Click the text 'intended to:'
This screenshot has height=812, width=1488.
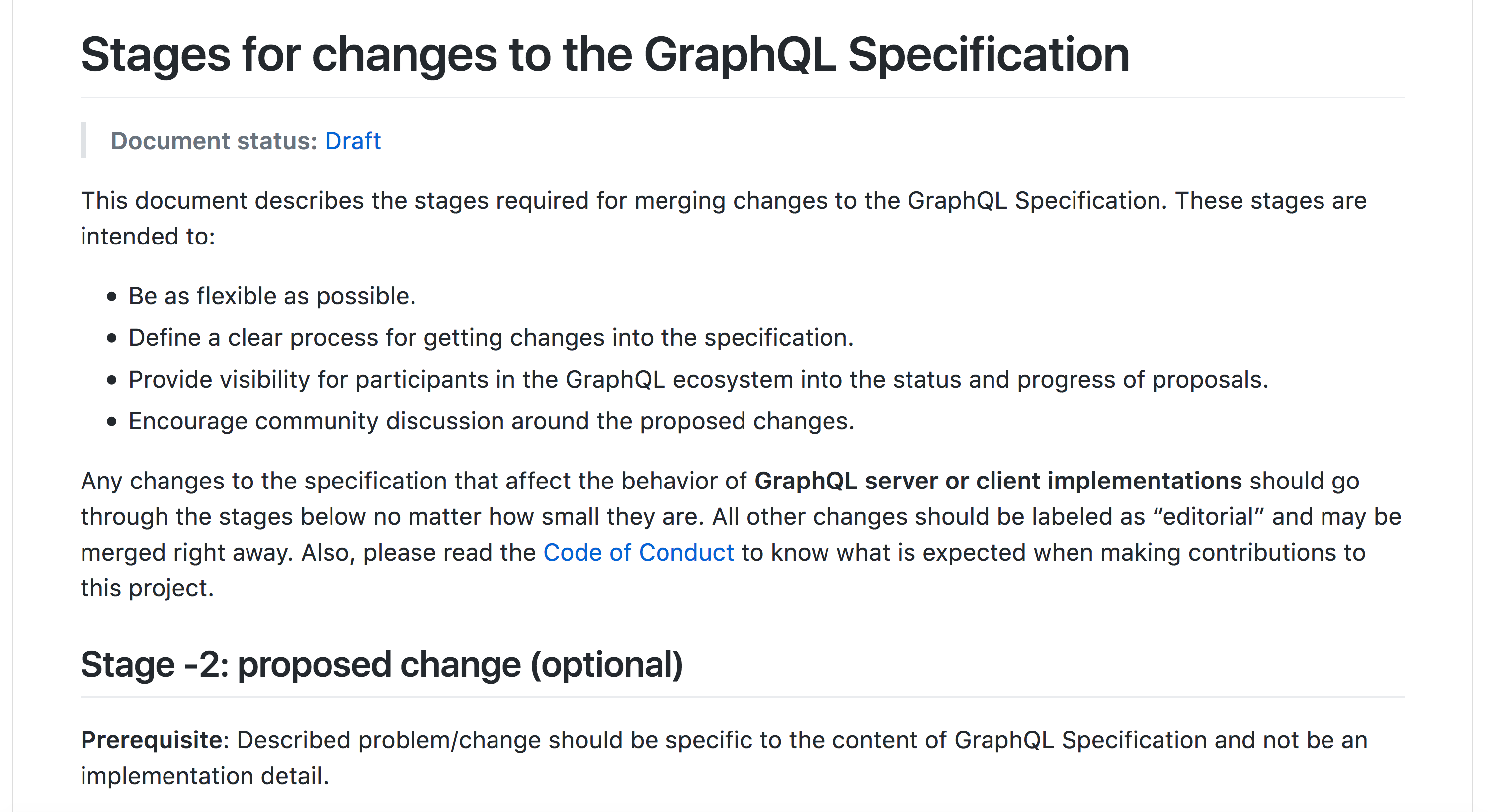click(148, 237)
